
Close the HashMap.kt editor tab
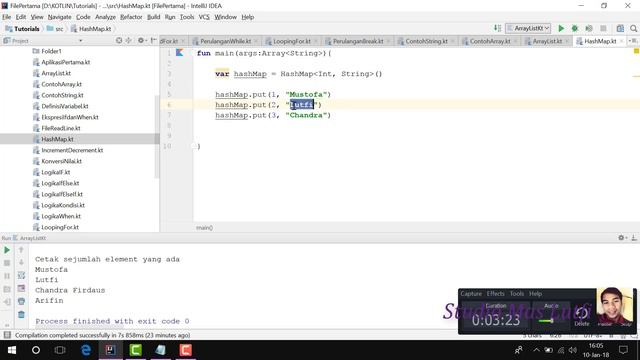click(x=621, y=41)
